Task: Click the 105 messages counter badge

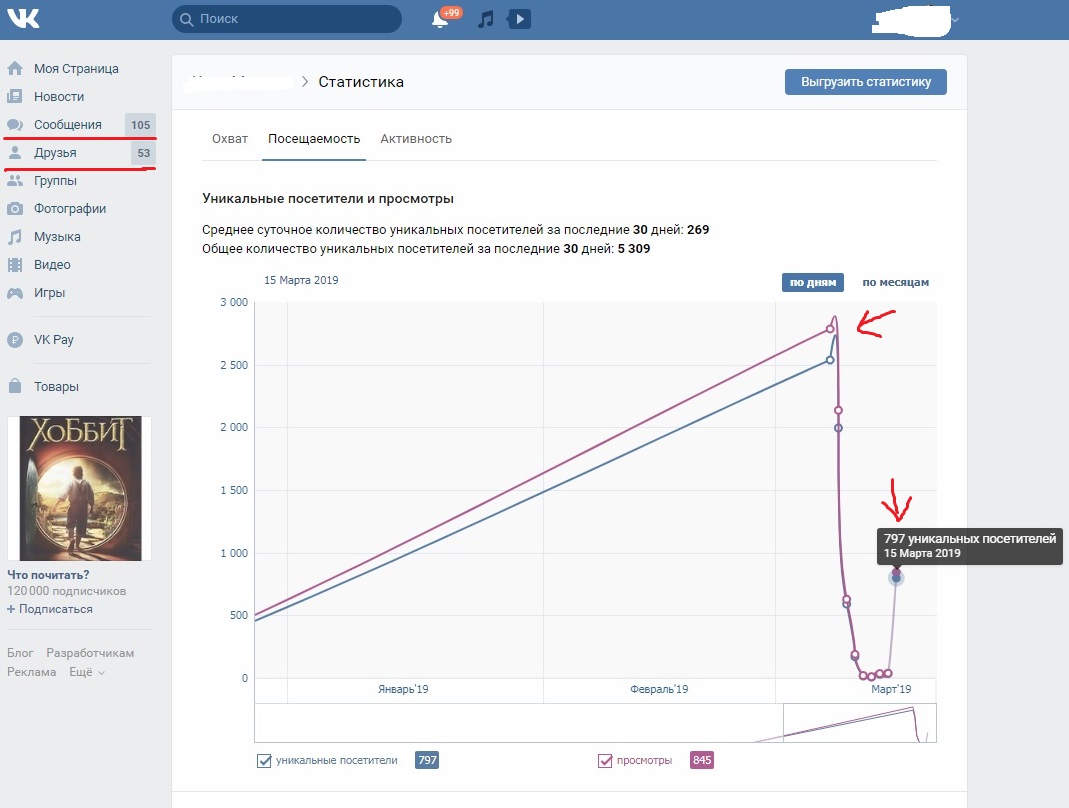Action: tap(140, 125)
